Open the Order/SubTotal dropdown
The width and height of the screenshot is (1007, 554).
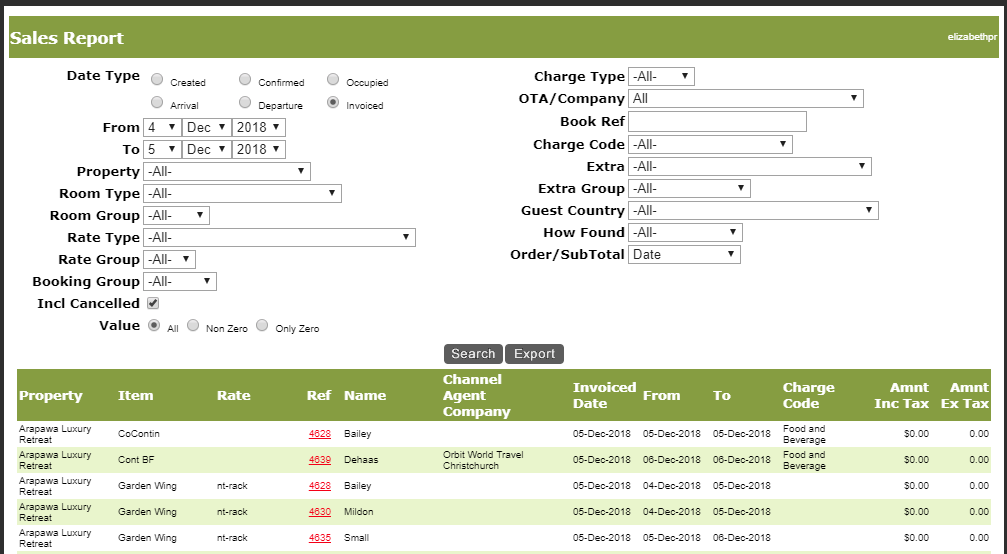point(684,254)
